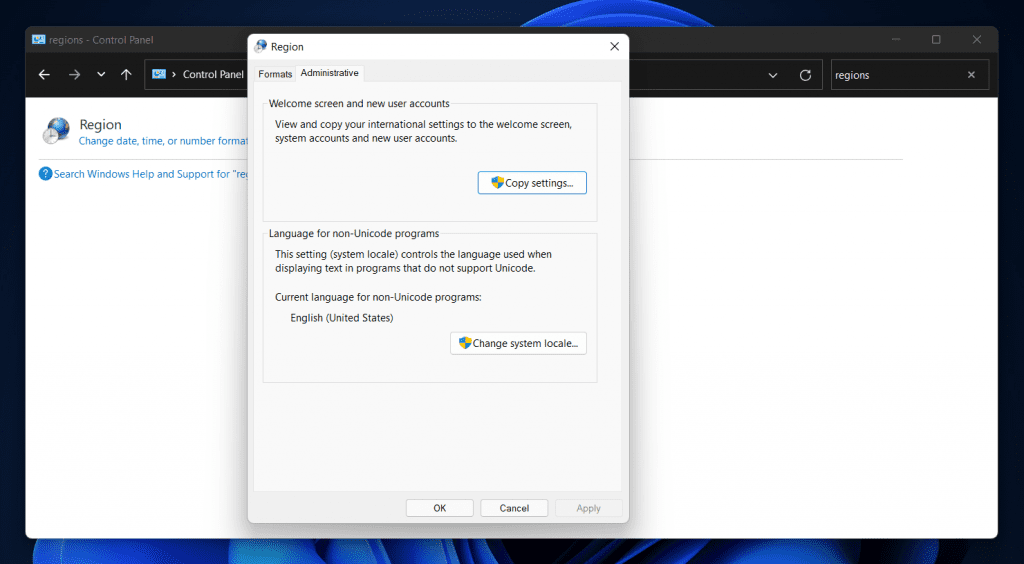The height and width of the screenshot is (564, 1024).
Task: Click the Region globe and clock icon
Action: 56,131
